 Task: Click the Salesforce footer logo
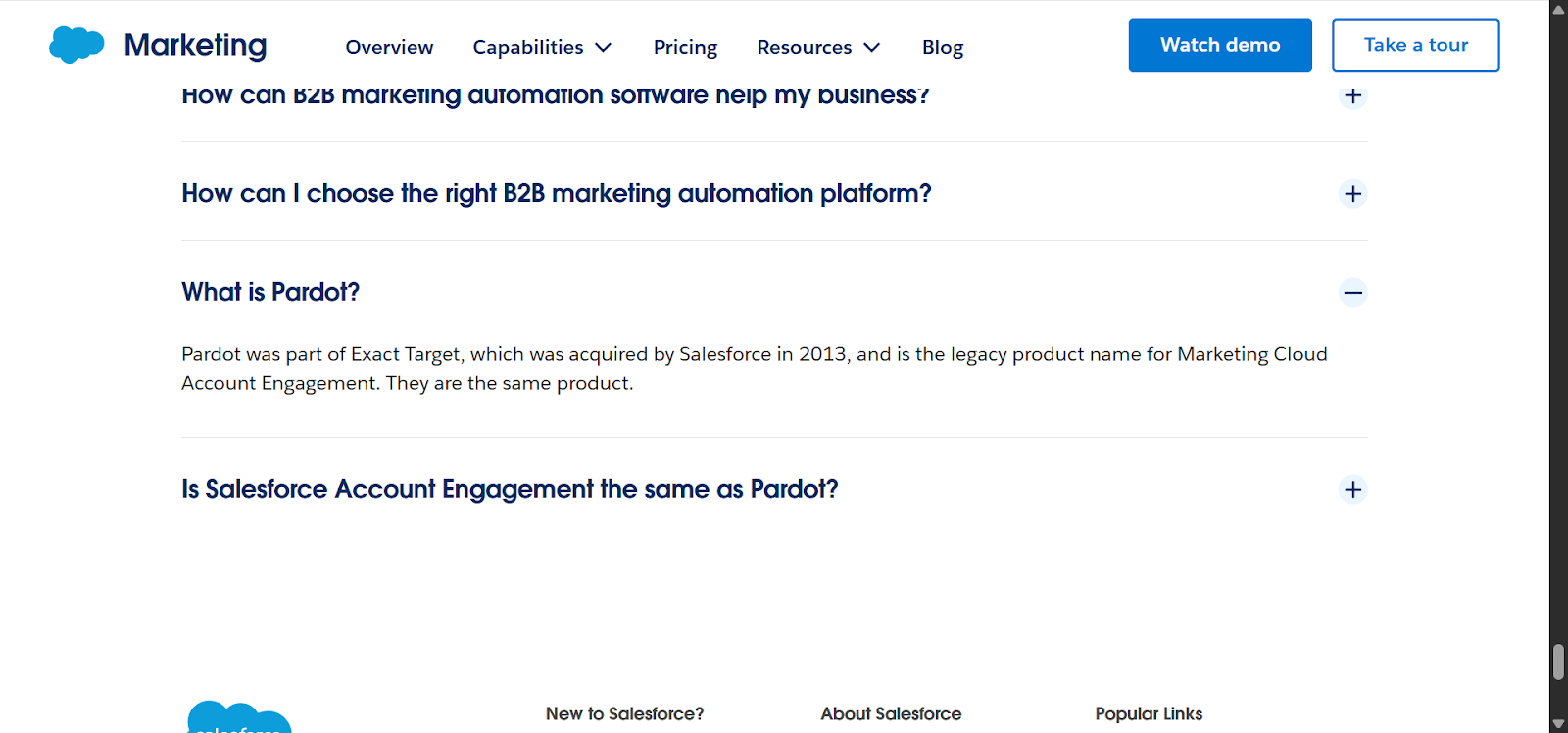pyautogui.click(x=239, y=718)
